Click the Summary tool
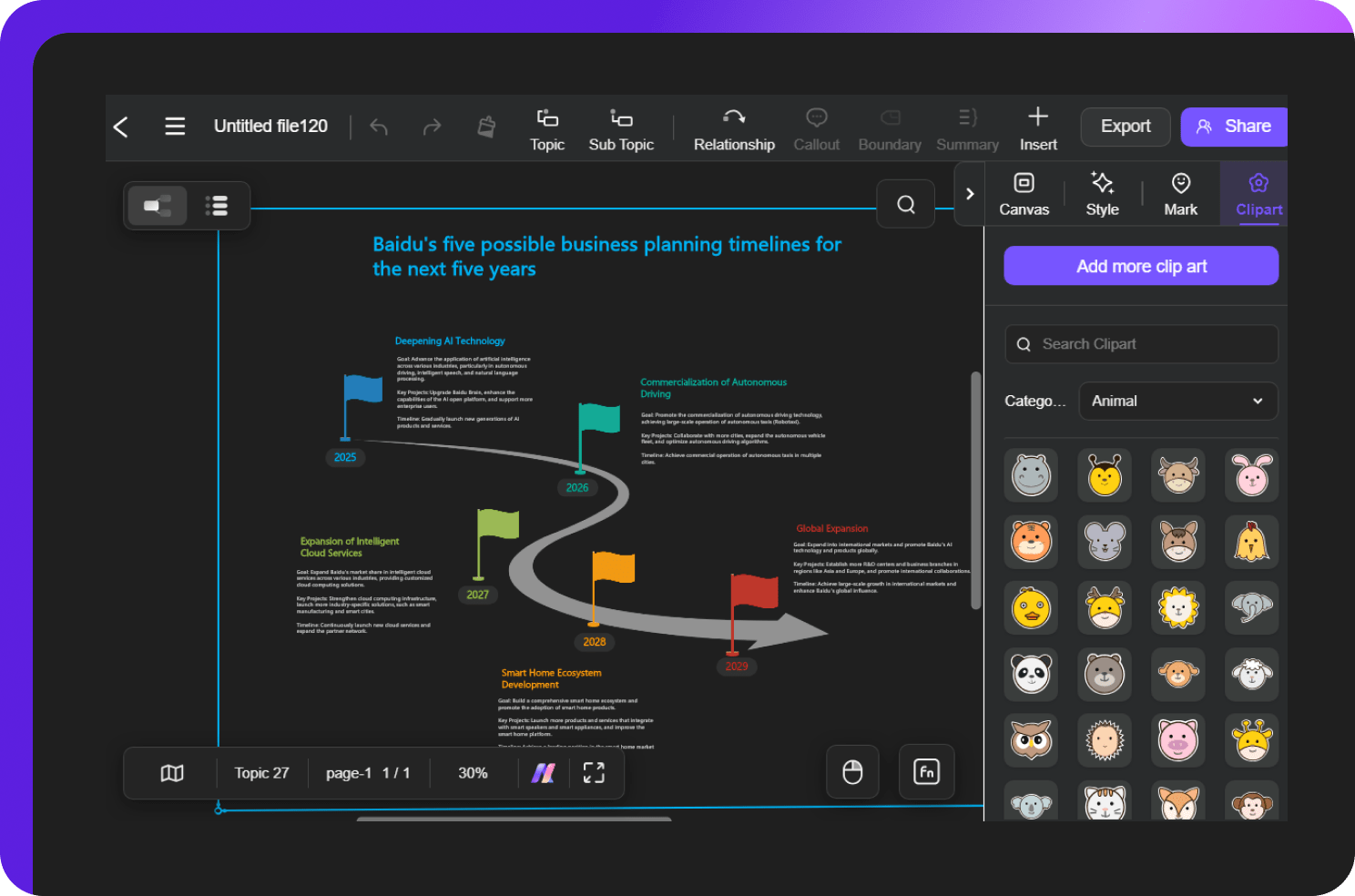 click(x=967, y=129)
